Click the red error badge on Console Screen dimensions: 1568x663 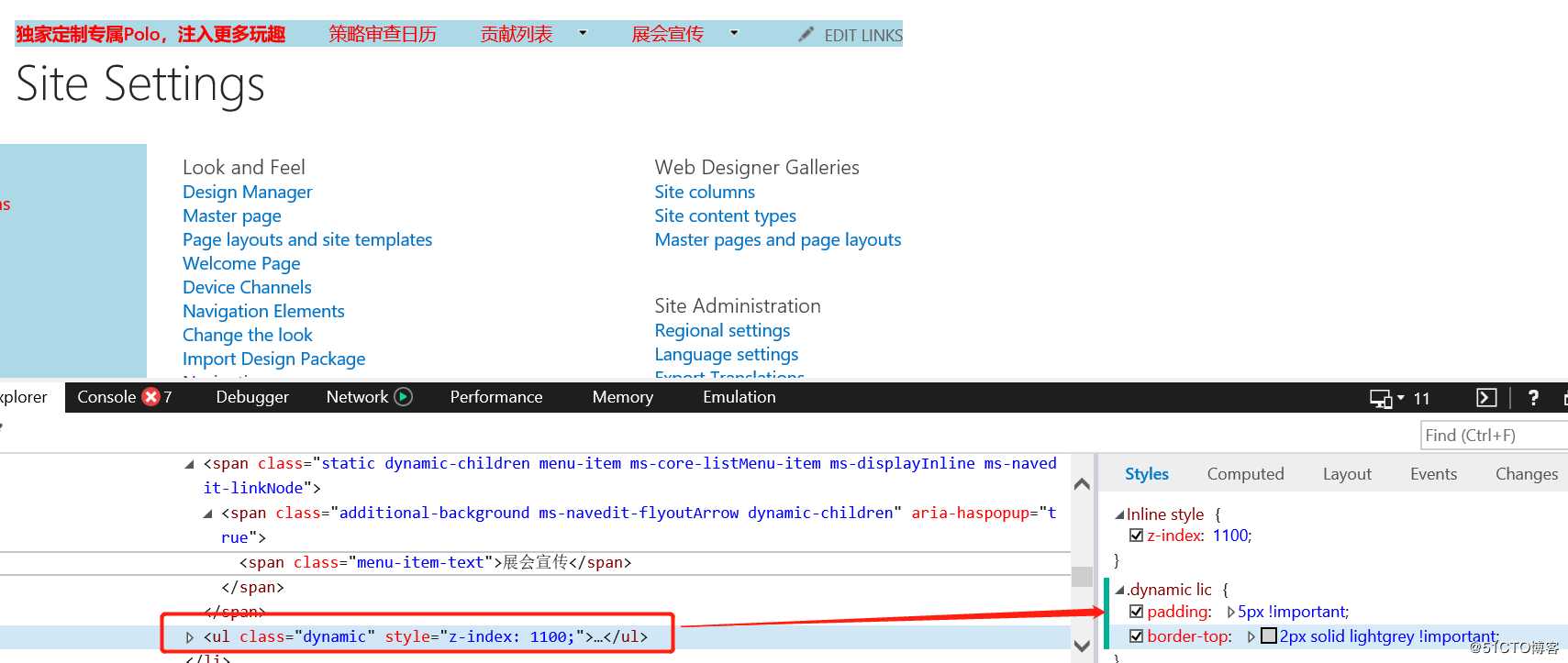coord(151,396)
